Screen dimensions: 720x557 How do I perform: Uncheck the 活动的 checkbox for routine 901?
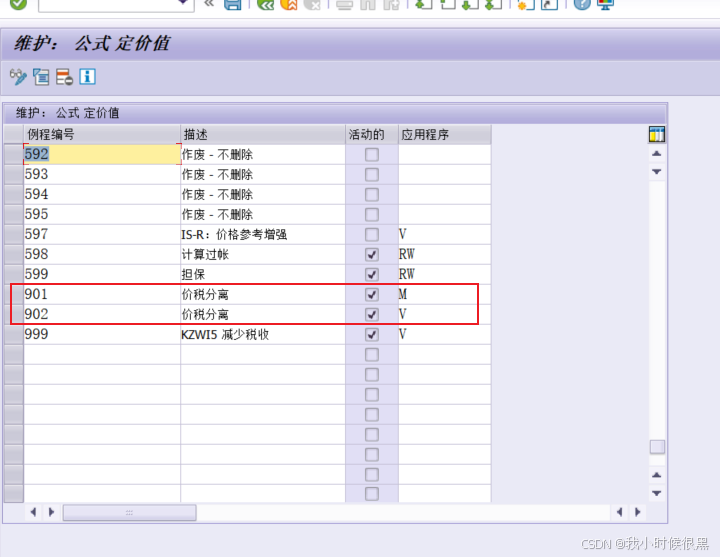372,294
